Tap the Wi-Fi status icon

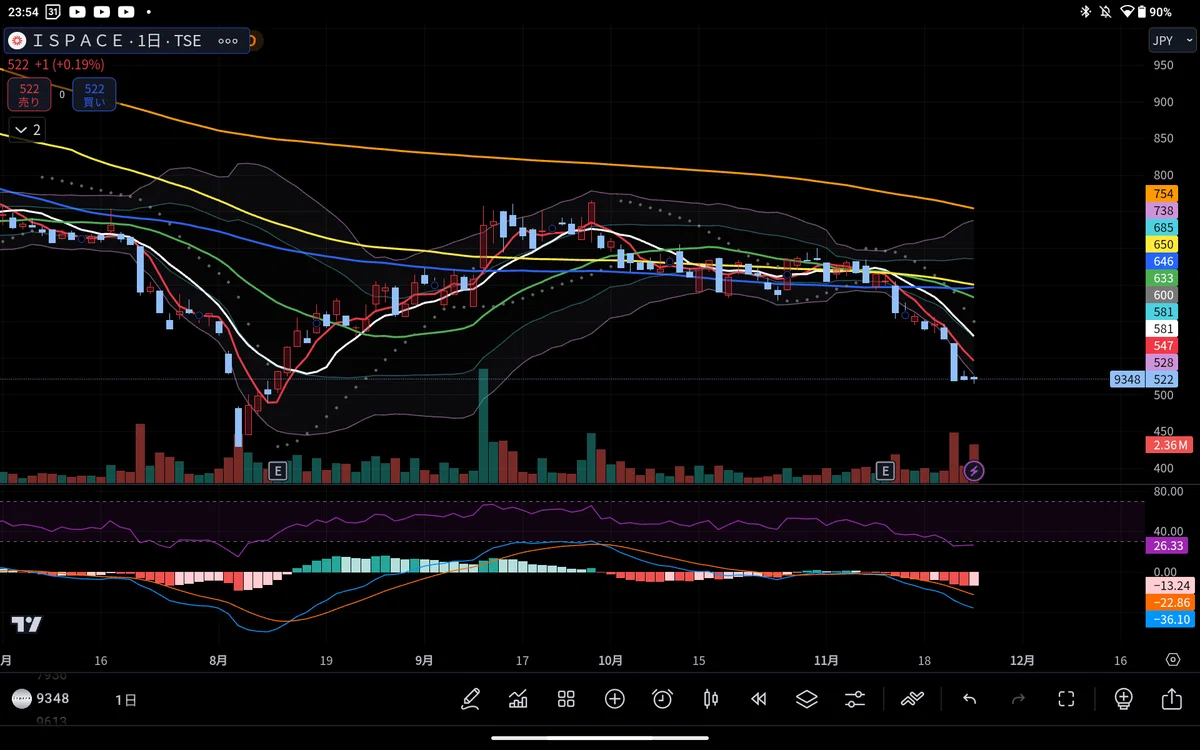1128,12
